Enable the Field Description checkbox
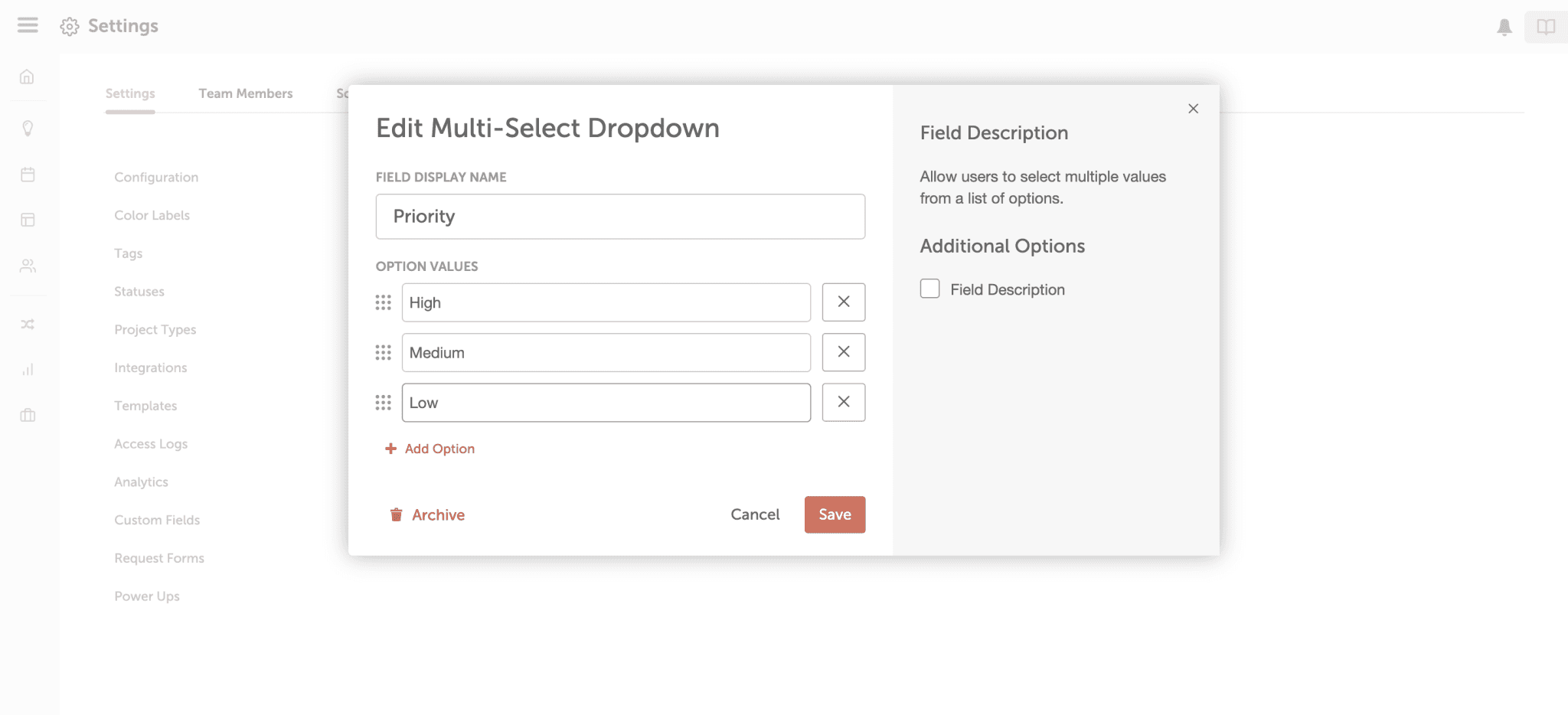The image size is (1568, 715). tap(929, 289)
